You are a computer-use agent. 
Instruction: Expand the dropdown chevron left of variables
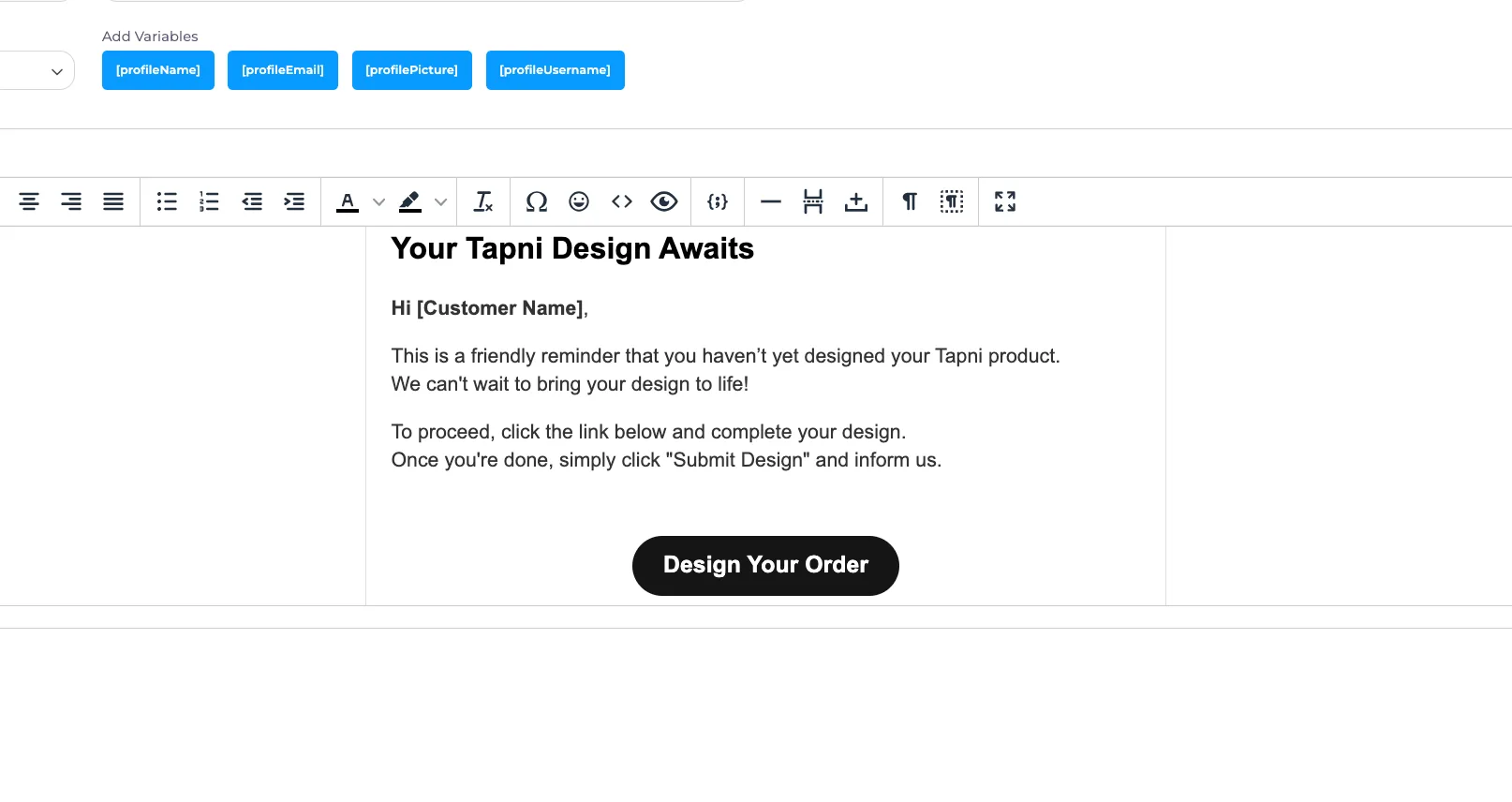[57, 71]
